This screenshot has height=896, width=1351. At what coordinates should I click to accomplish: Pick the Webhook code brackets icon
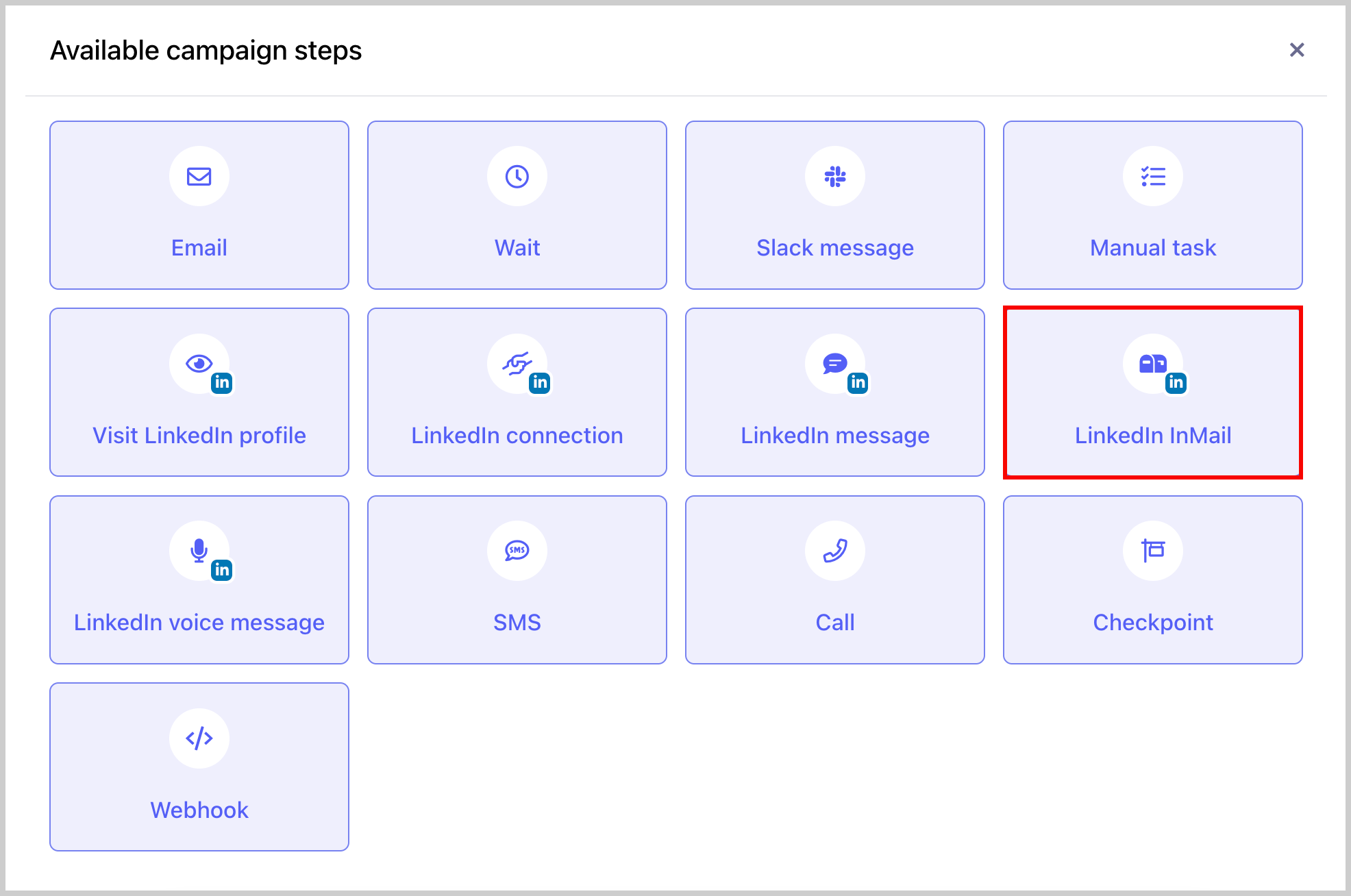(x=199, y=738)
